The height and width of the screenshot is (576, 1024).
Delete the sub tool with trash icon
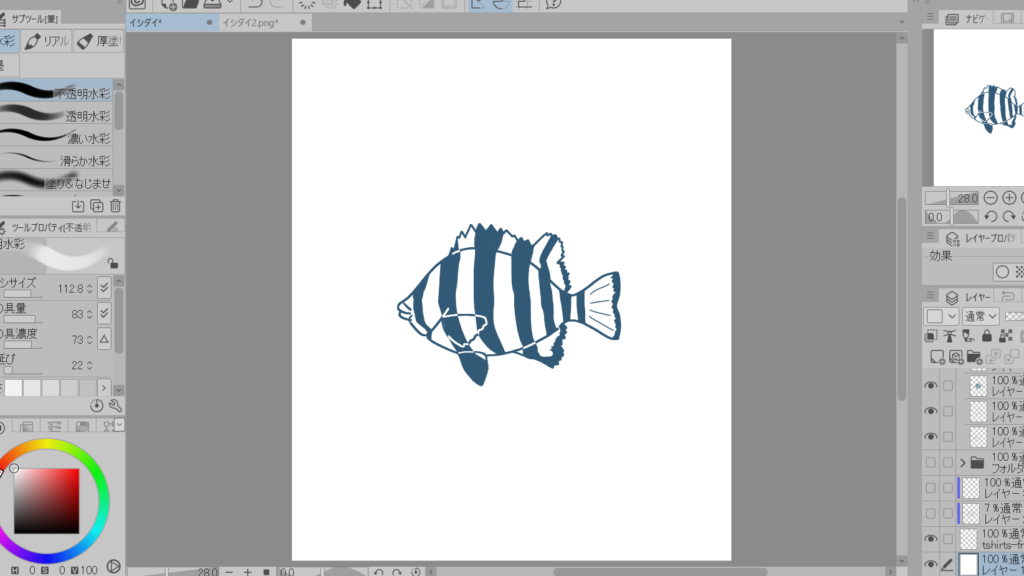coord(115,206)
